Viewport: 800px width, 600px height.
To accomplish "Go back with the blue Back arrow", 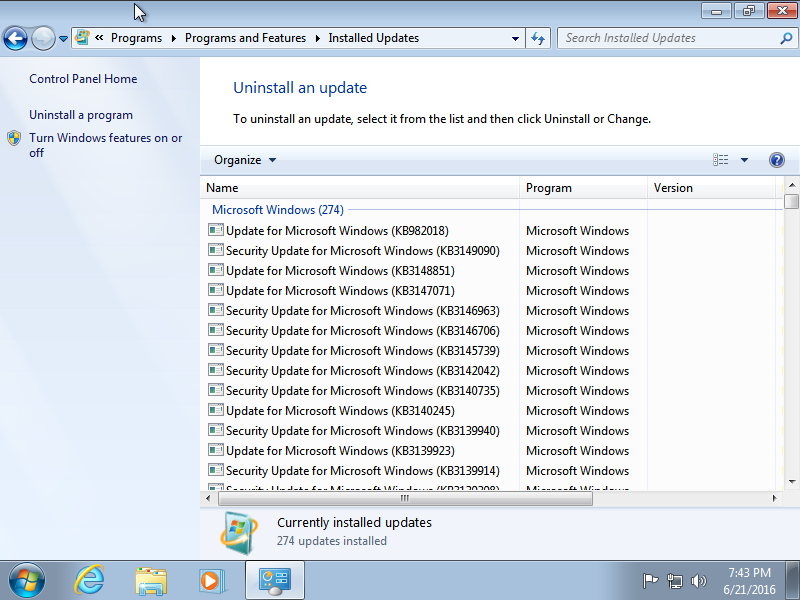I will click(x=15, y=38).
